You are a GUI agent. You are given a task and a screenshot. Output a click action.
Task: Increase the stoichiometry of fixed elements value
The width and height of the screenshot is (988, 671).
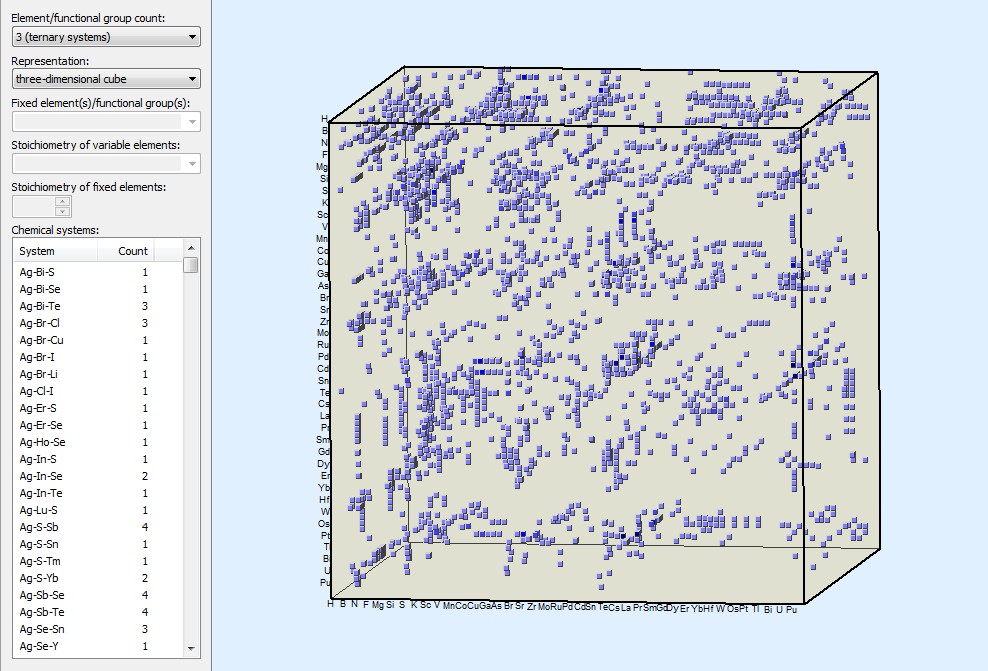63,201
